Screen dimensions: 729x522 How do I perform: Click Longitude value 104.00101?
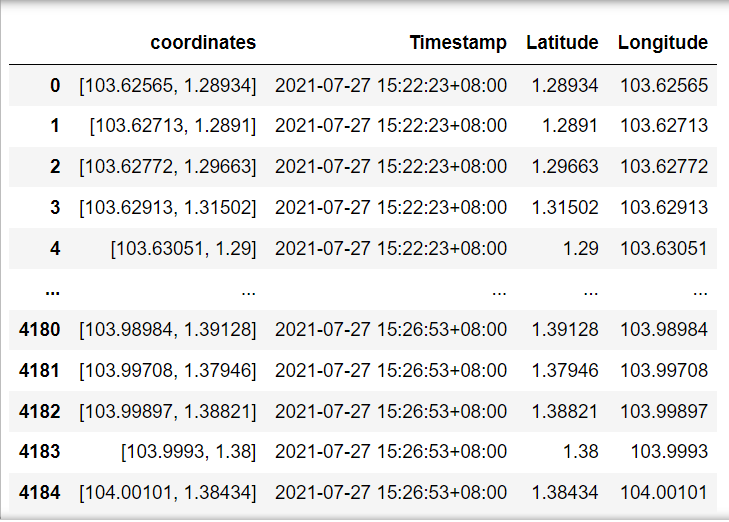point(664,492)
